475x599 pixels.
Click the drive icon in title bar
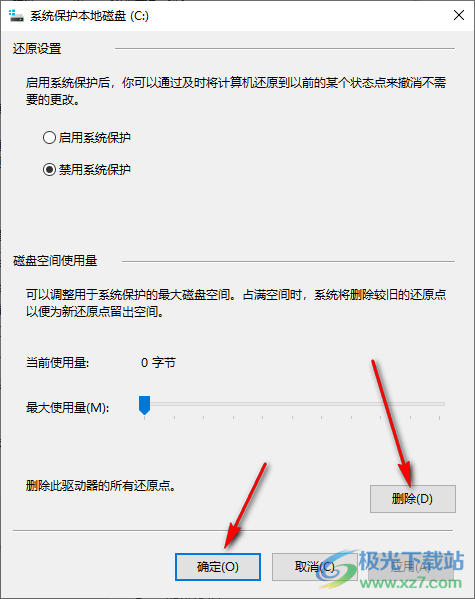point(16,16)
